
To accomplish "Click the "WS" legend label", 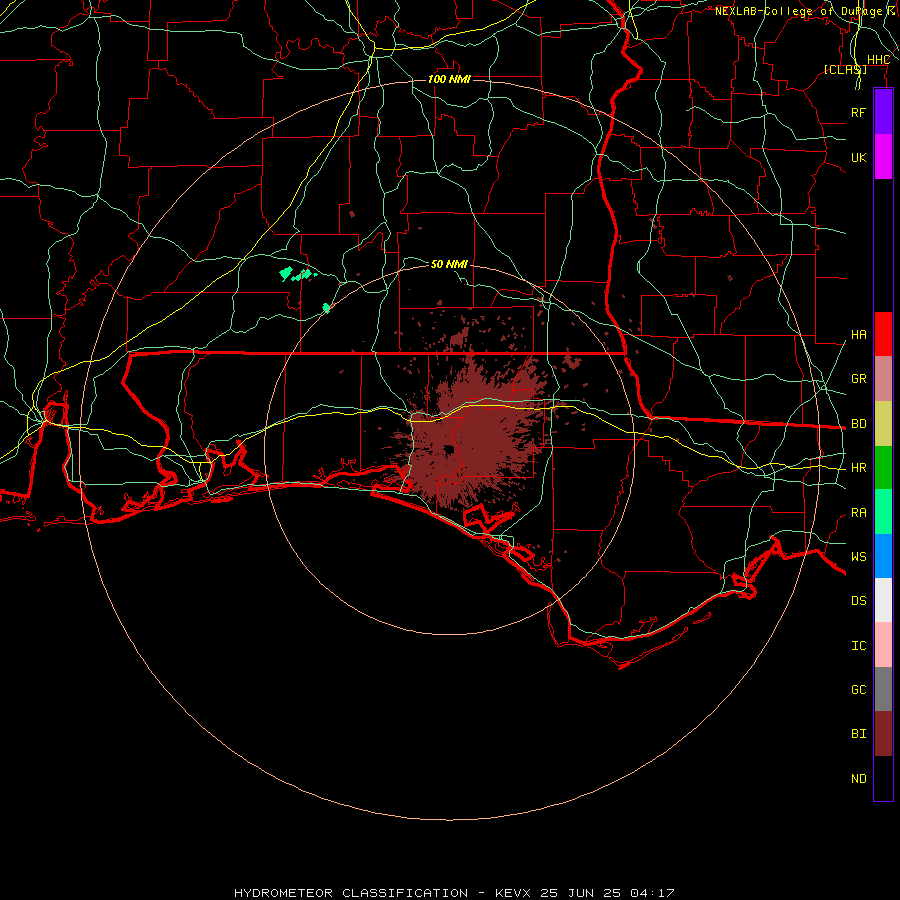I will click(858, 557).
